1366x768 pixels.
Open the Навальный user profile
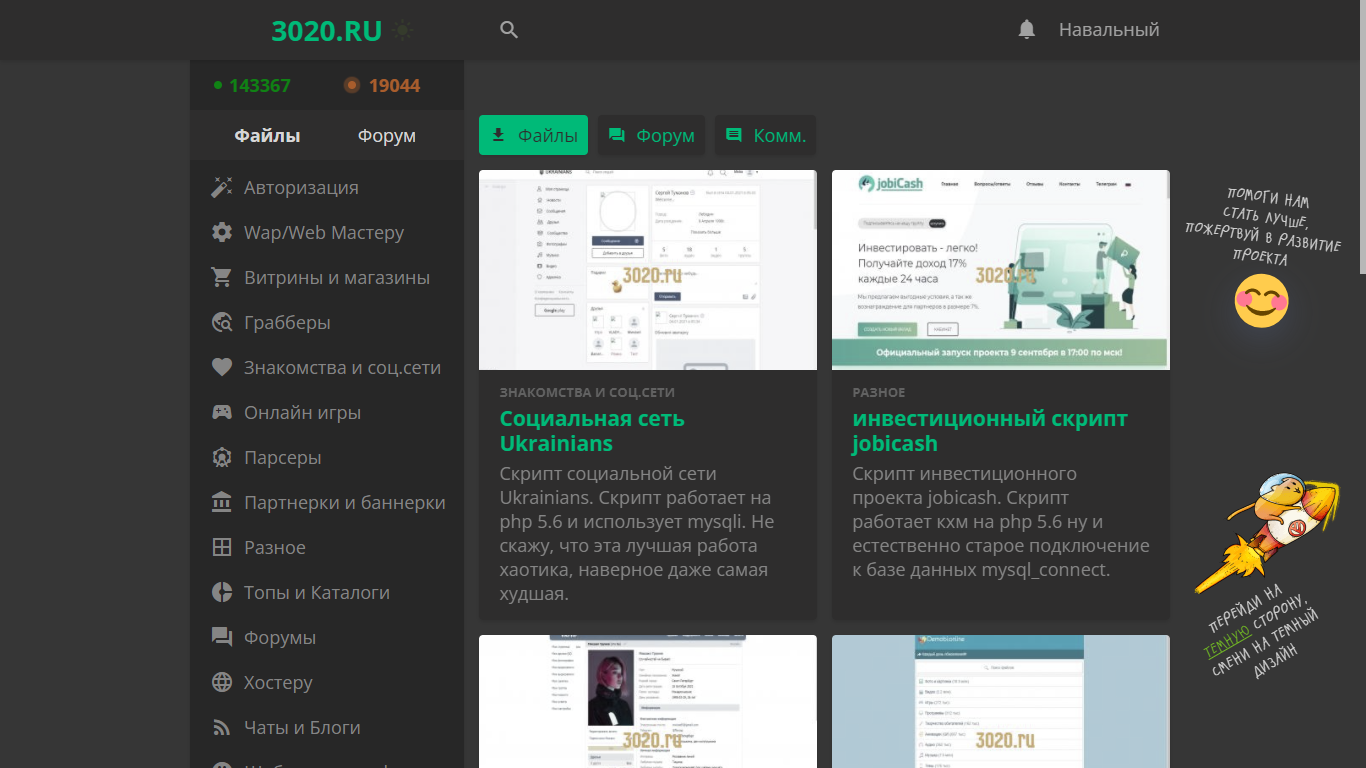1108,30
